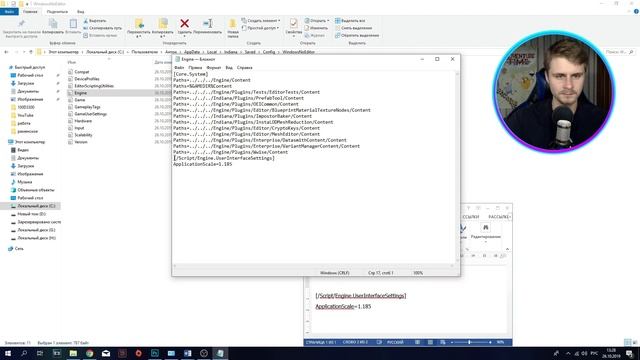Image resolution: width=640 pixels, height=360 pixels.
Task: Click the Explorer Up arrow button
Action: [31, 52]
